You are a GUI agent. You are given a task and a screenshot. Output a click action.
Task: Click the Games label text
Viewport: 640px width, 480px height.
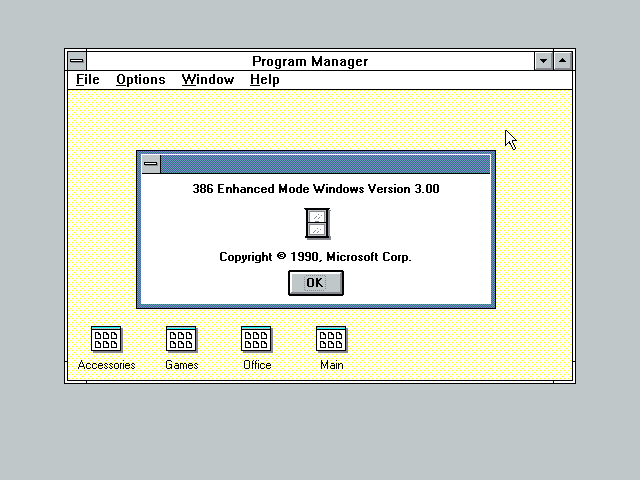tap(182, 365)
